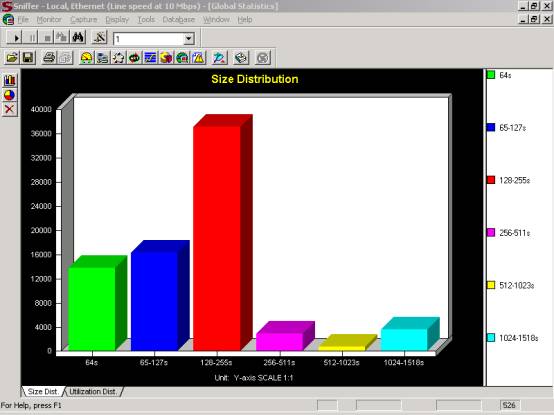Click the red X reset icon
The image size is (554, 415).
click(x=10, y=109)
